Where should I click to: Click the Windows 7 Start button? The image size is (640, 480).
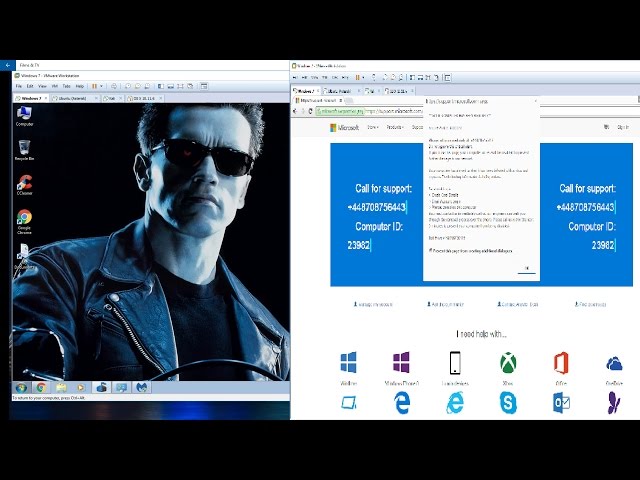21,387
